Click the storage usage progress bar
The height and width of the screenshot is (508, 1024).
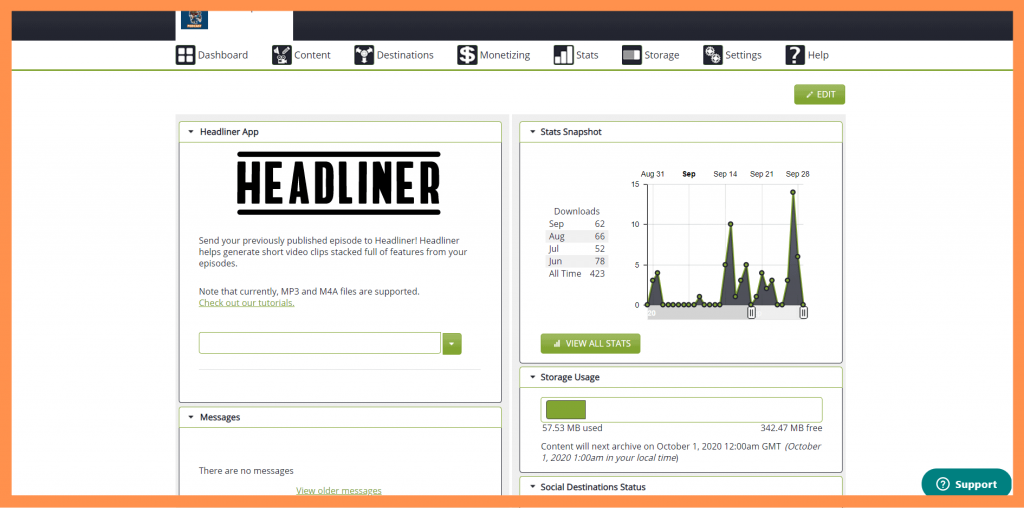click(x=682, y=409)
